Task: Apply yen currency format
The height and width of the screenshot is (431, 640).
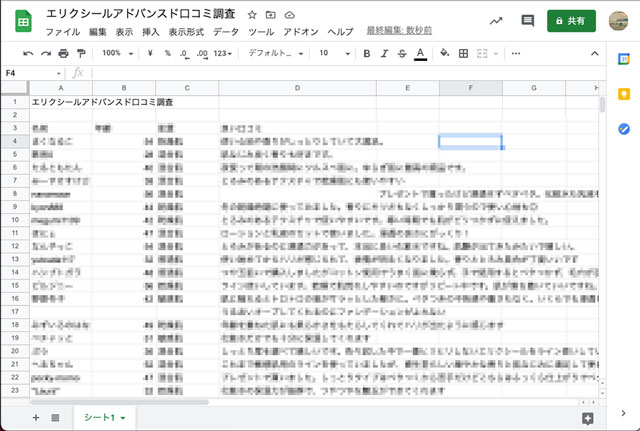Action: (150, 53)
